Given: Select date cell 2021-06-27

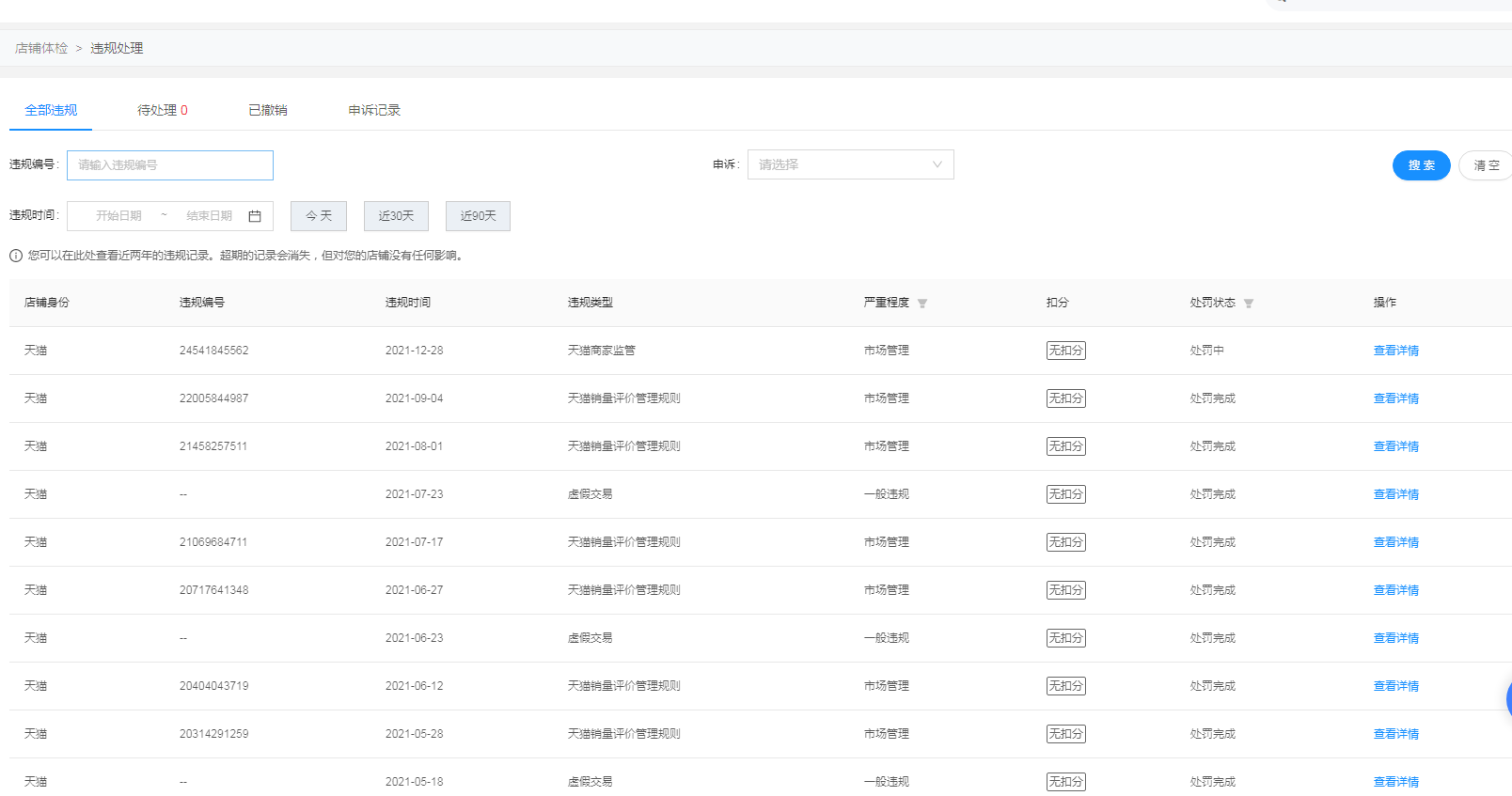Looking at the screenshot, I should click(414, 590).
